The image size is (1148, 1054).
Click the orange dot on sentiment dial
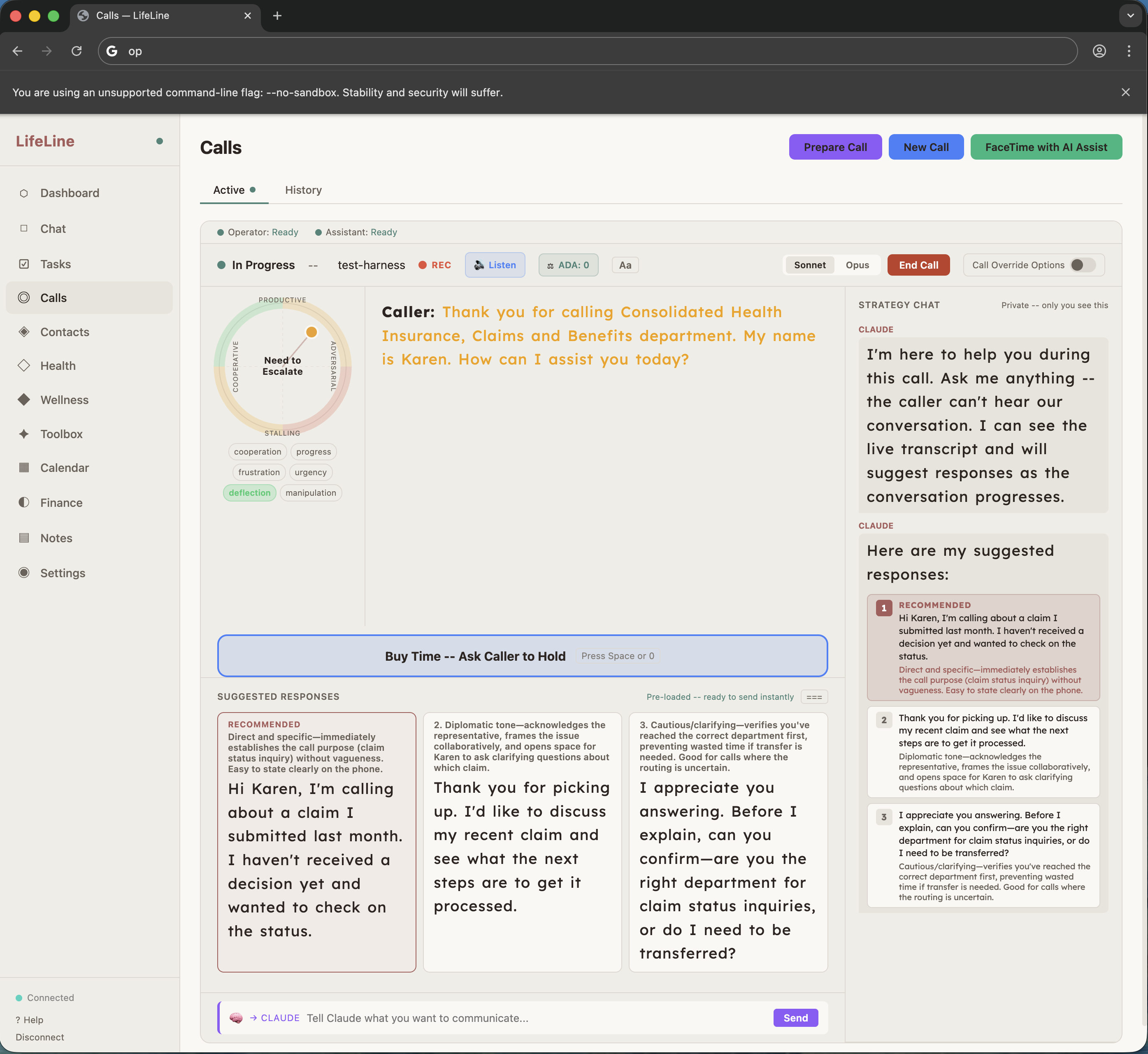[311, 332]
